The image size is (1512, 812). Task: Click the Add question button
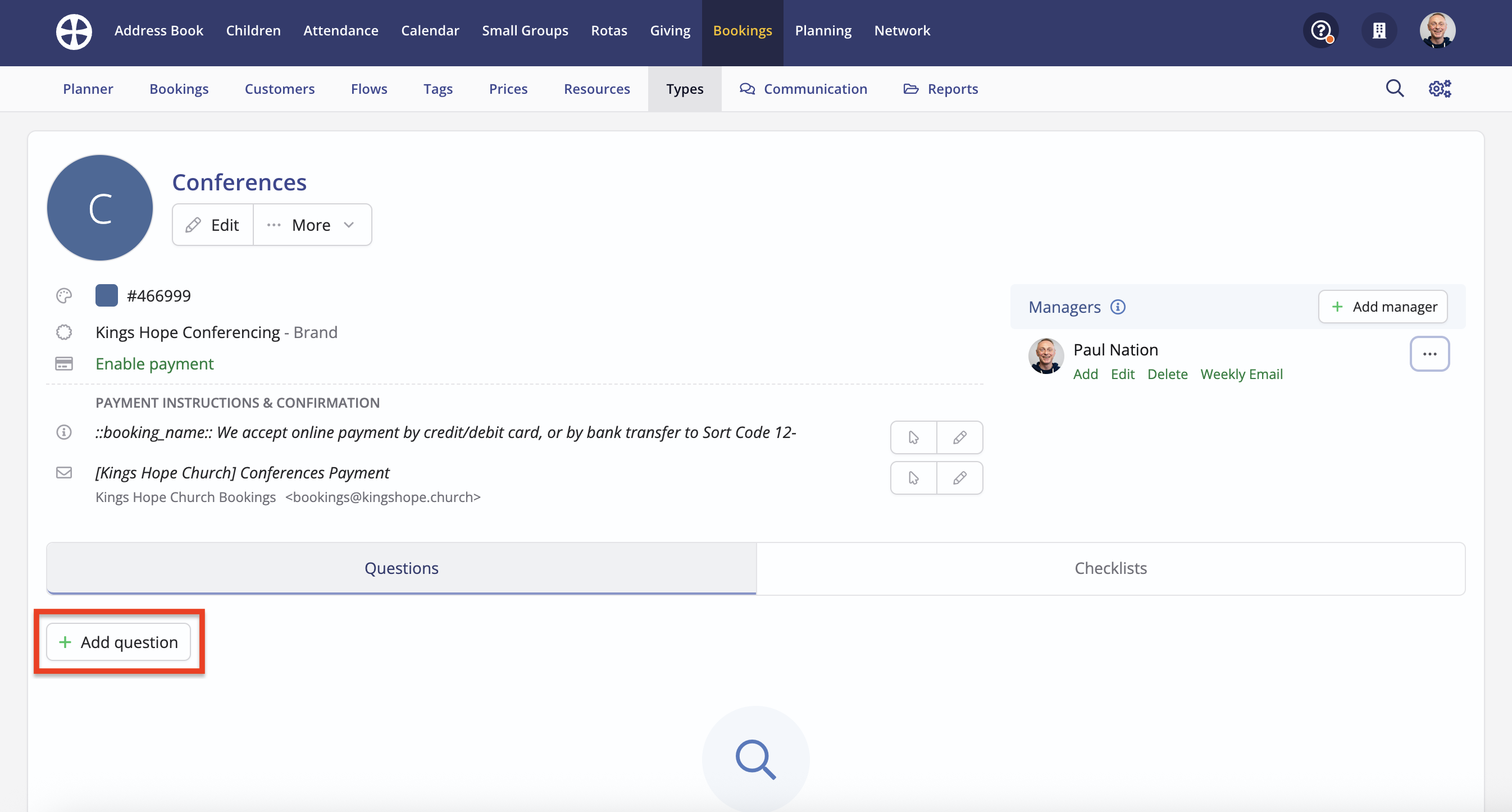pyautogui.click(x=119, y=642)
